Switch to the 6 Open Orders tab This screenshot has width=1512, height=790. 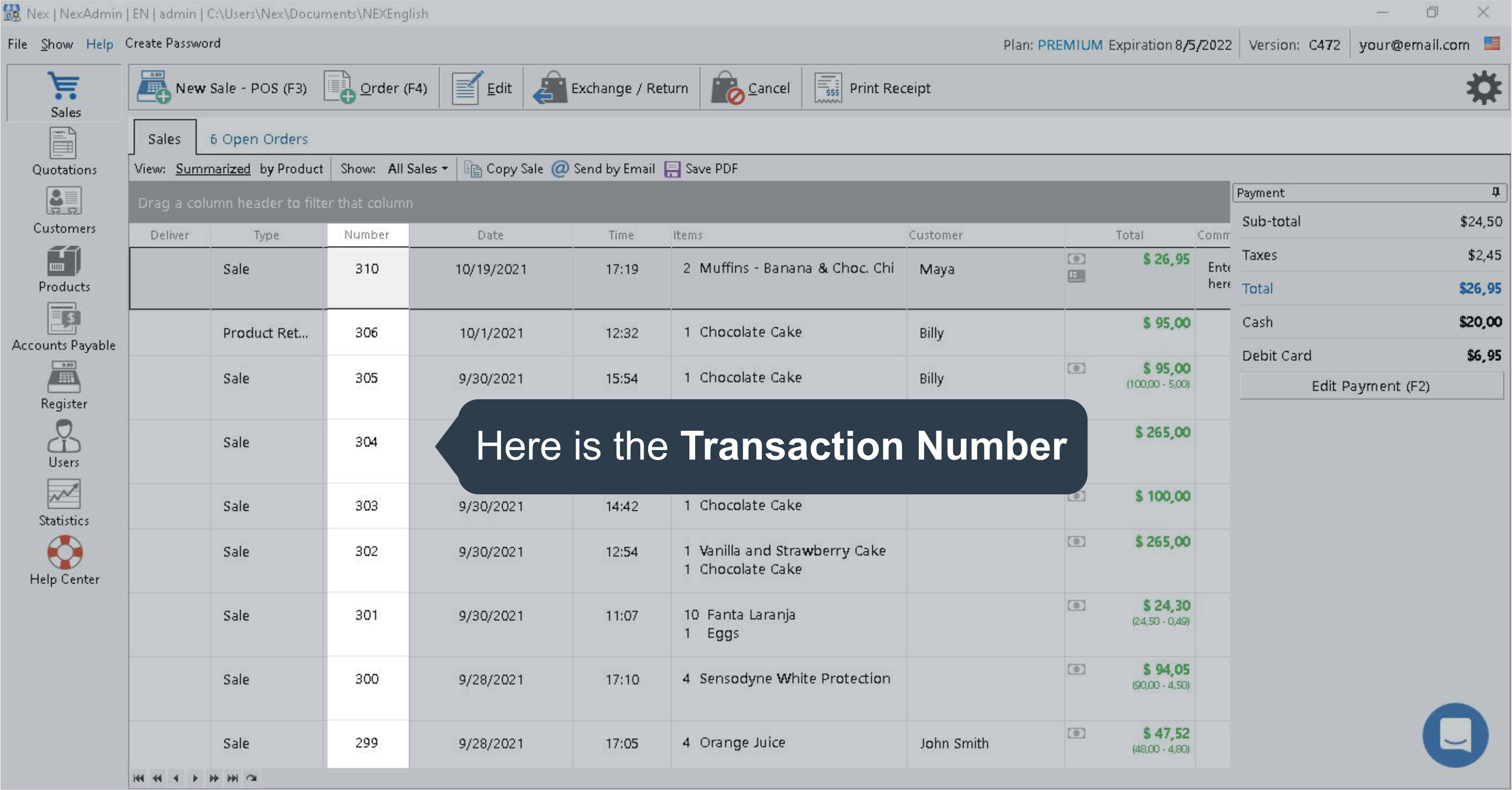click(x=258, y=139)
